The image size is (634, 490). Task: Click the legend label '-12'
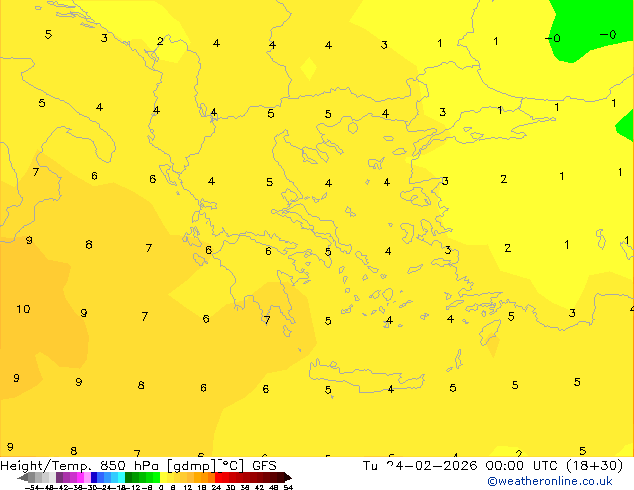(x=134, y=487)
